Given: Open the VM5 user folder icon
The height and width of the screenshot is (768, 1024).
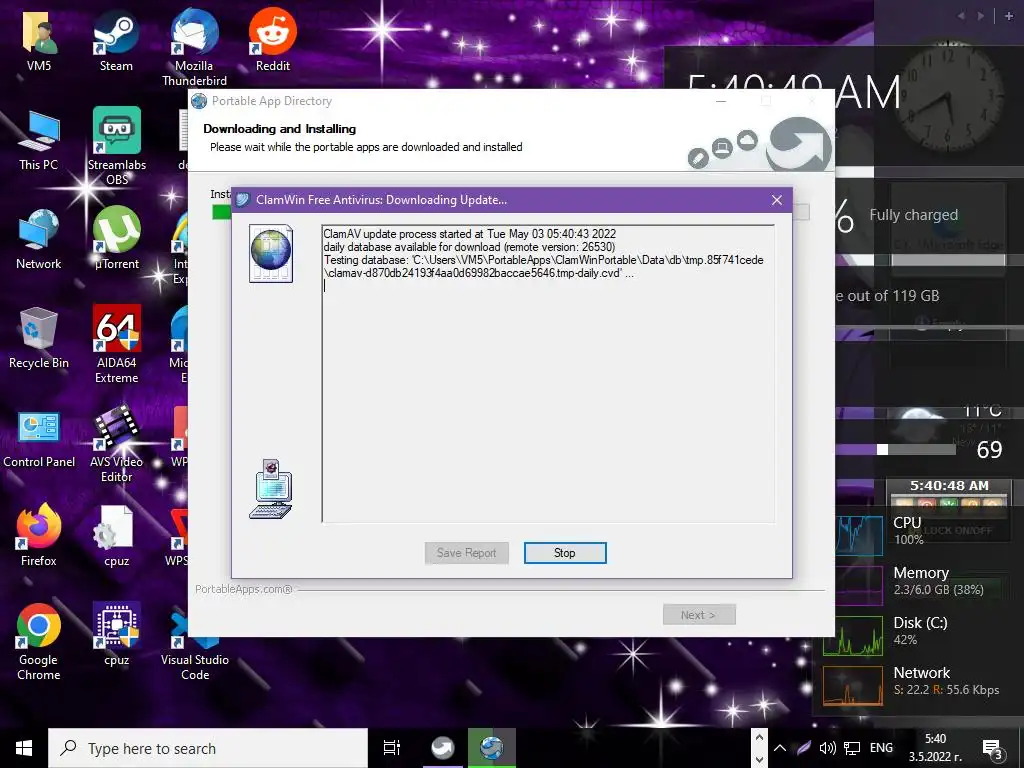Looking at the screenshot, I should (x=39, y=40).
